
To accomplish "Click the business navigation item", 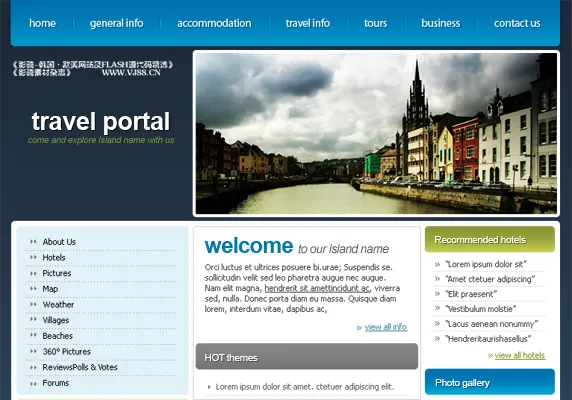I will pyautogui.click(x=440, y=23).
